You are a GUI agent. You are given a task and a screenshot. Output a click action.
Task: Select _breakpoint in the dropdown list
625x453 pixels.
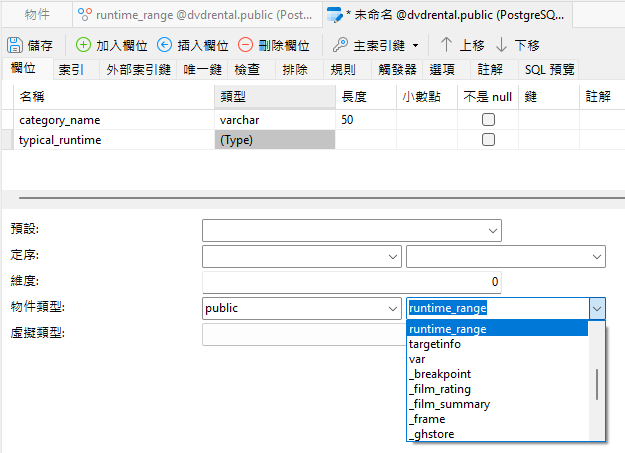tap(497, 374)
